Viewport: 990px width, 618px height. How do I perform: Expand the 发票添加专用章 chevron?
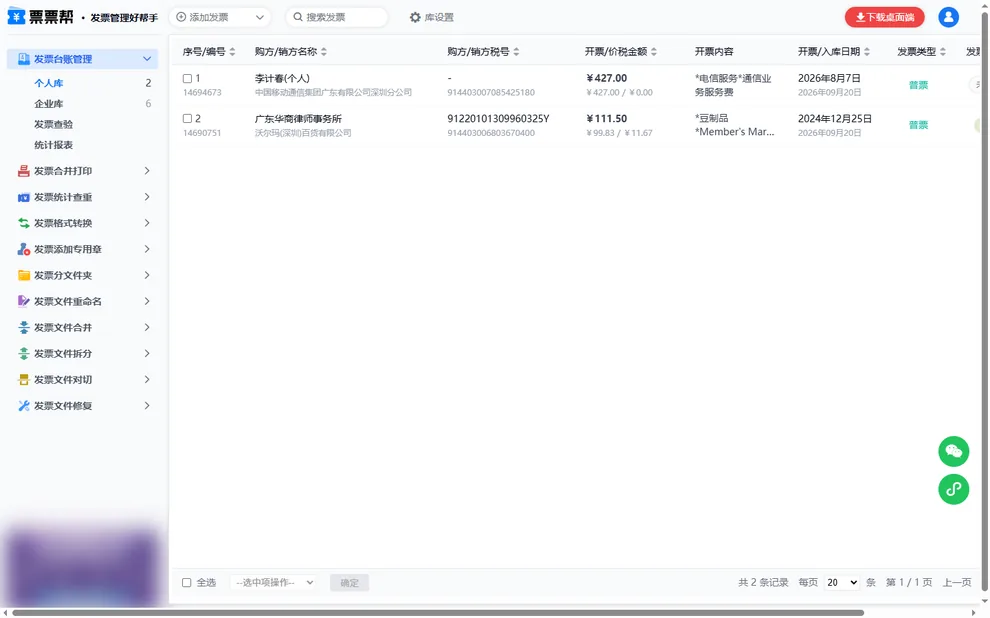point(147,249)
